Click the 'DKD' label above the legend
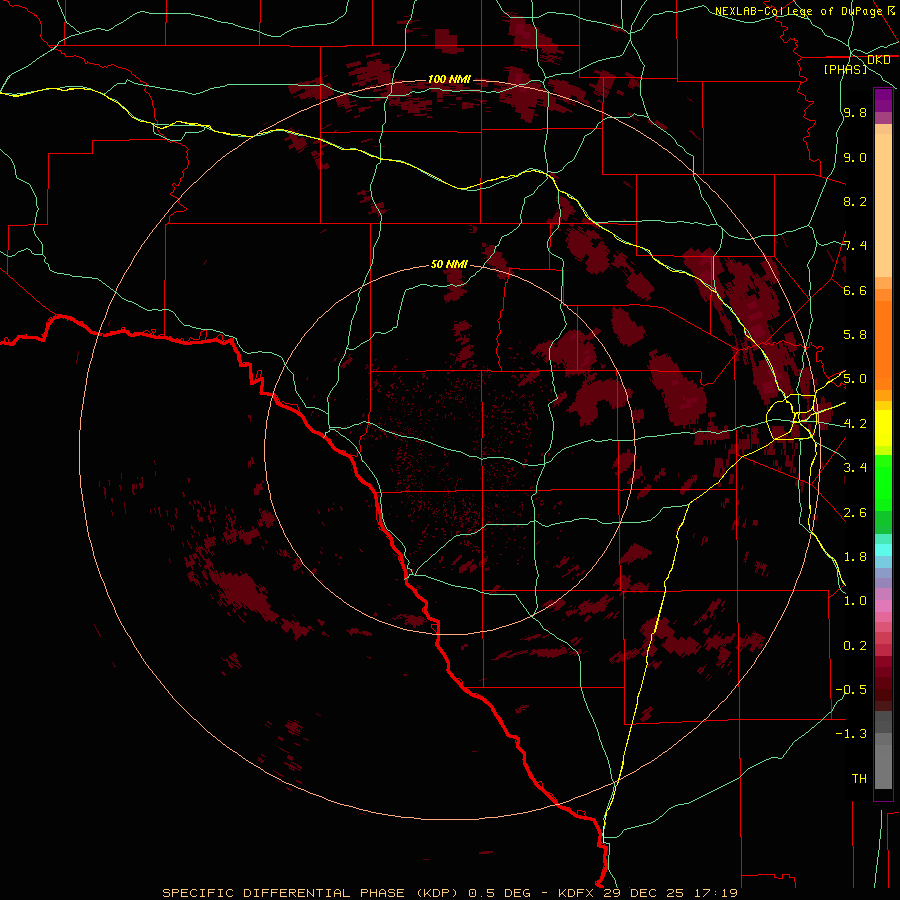 click(x=878, y=60)
